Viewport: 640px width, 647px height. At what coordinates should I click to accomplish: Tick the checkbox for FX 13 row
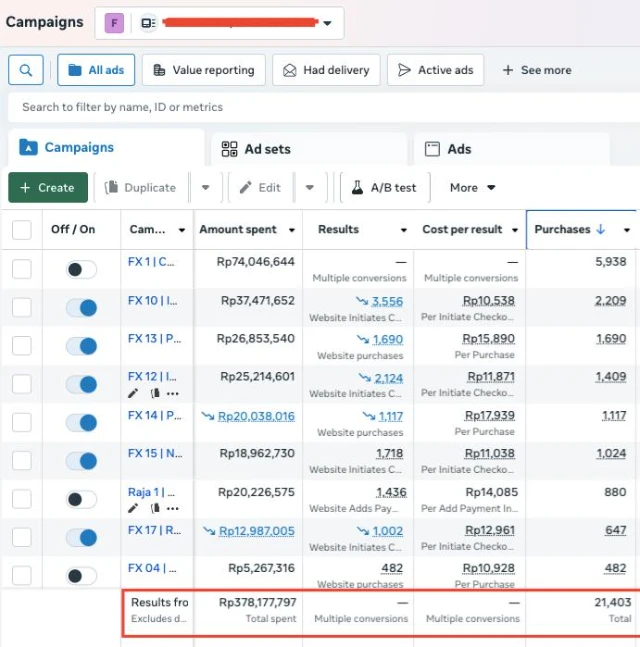[x=22, y=346]
